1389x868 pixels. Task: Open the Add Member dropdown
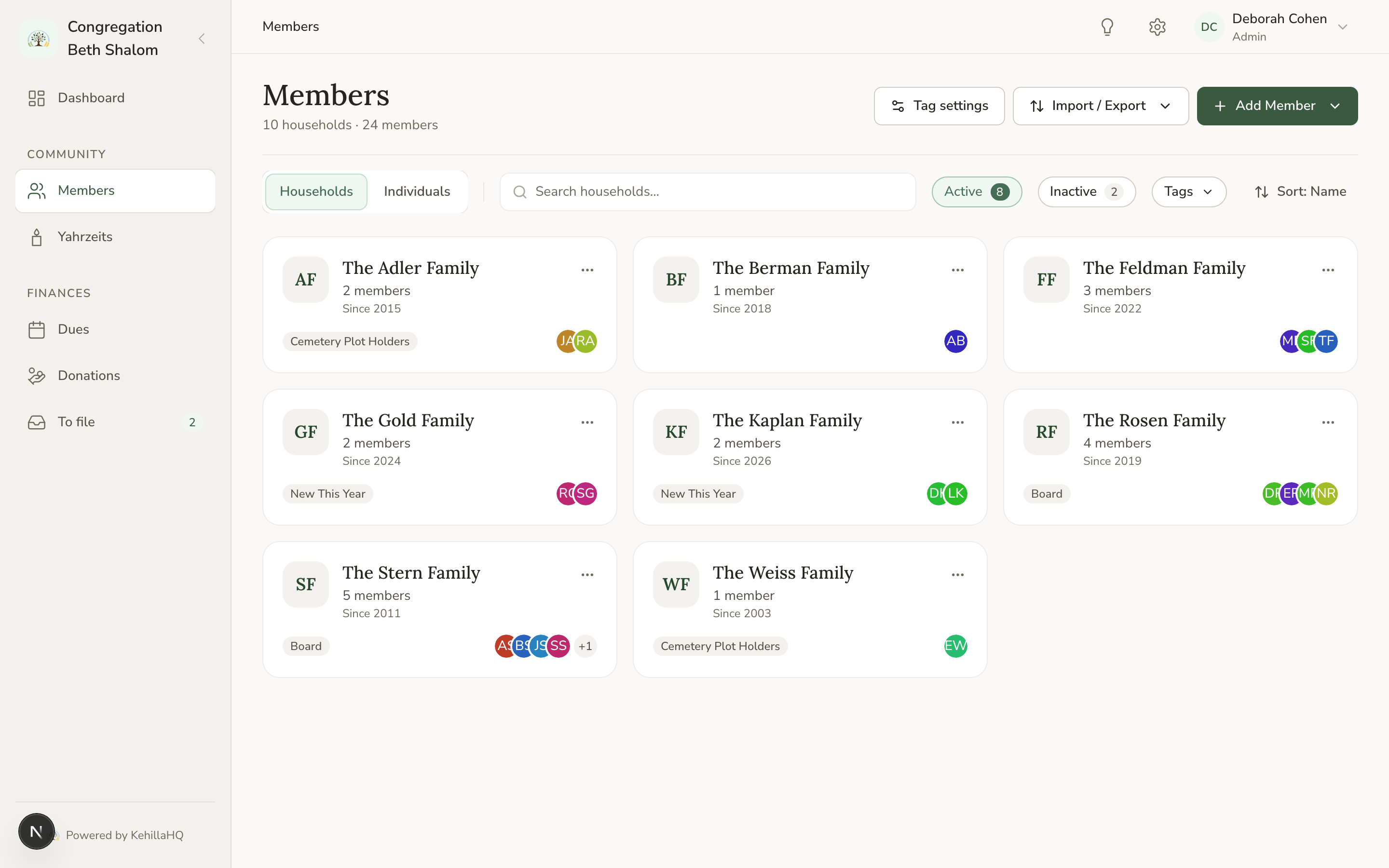coord(1277,106)
